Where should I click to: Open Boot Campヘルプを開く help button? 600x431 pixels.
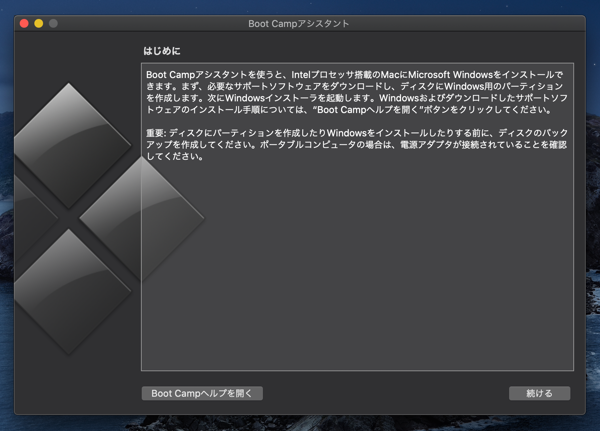pos(202,393)
